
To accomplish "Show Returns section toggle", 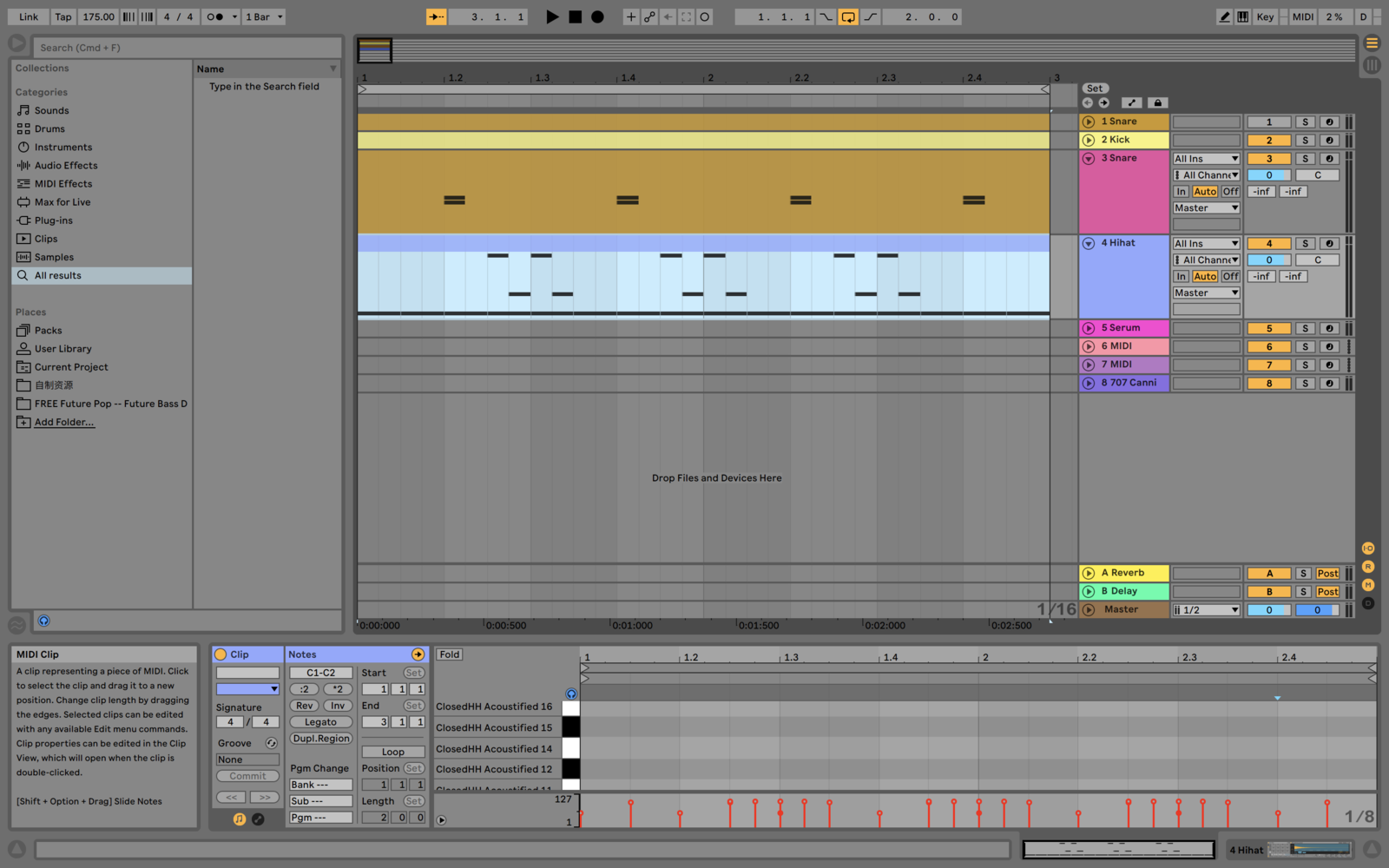I will [1368, 567].
